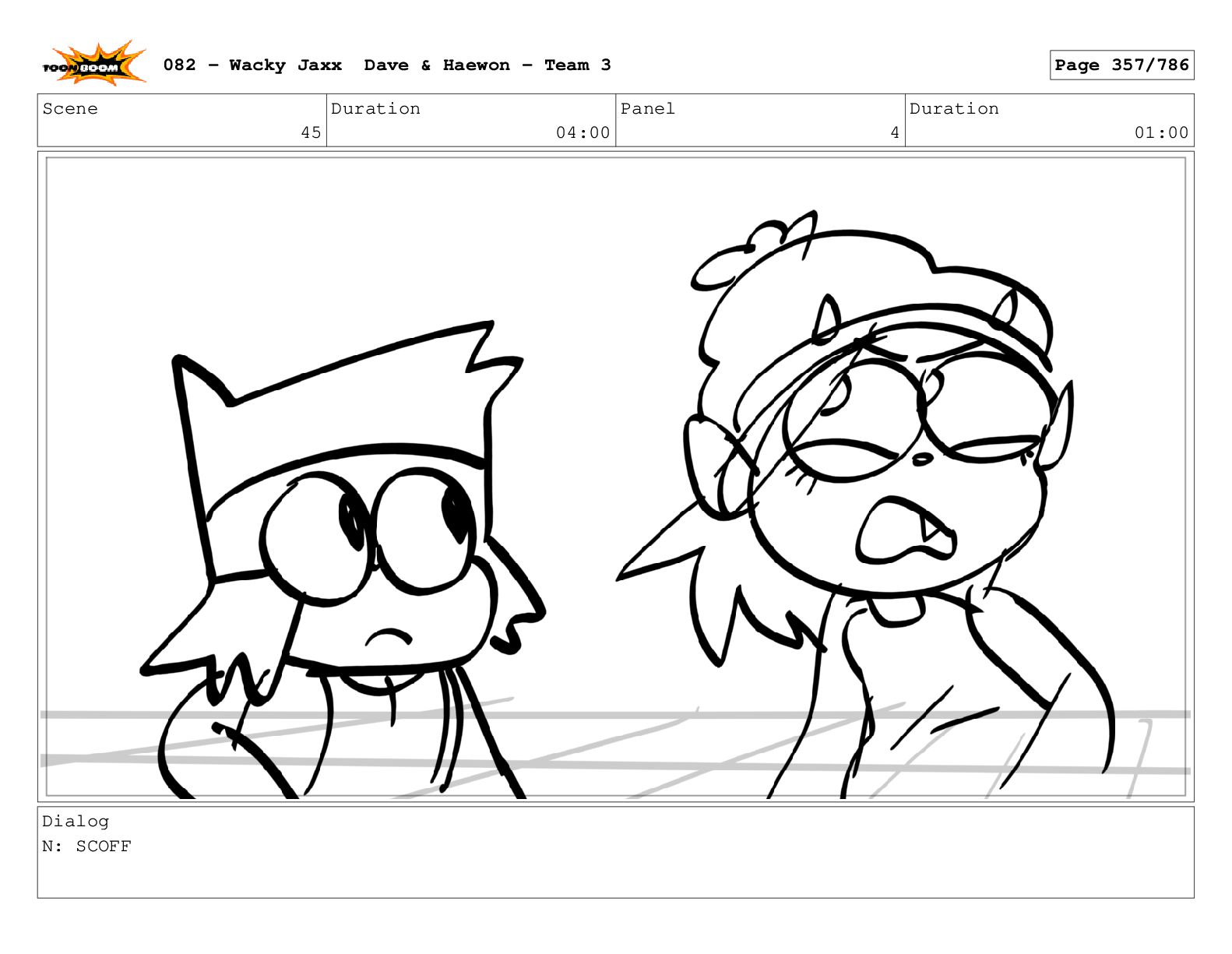Click the 'Panel' label
This screenshot has height=954, width=1232.
[648, 109]
